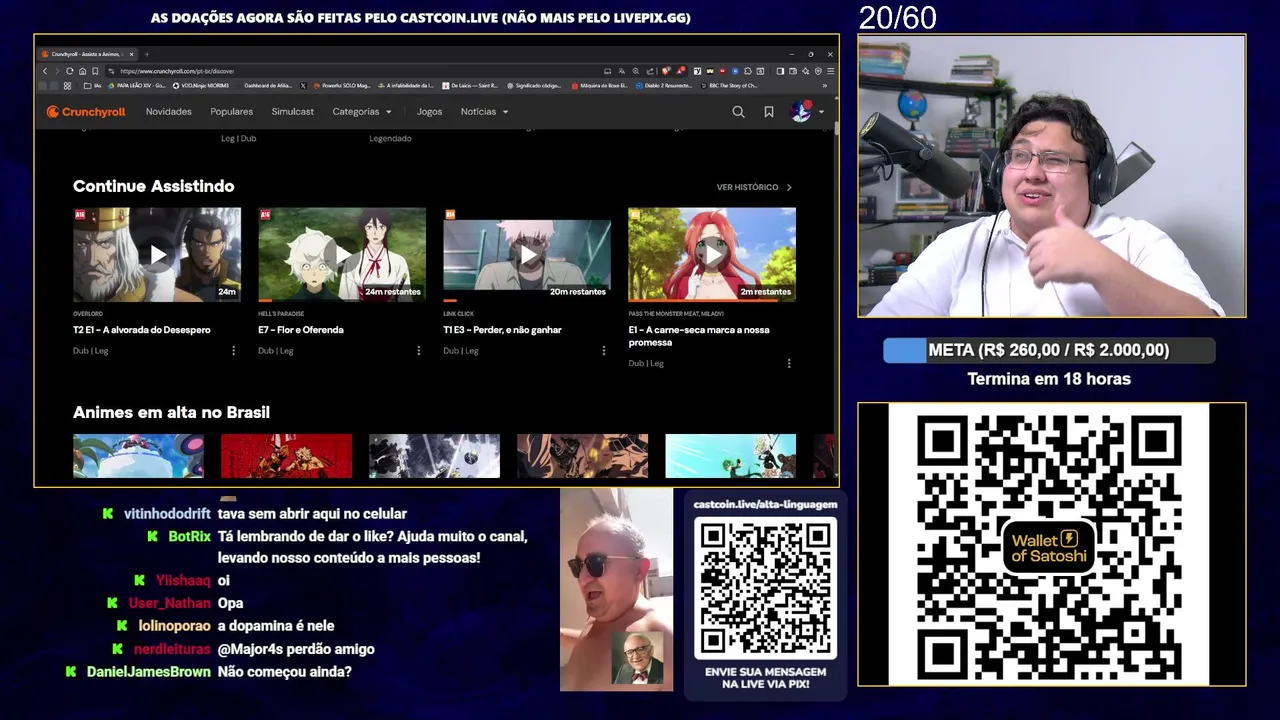The height and width of the screenshot is (720, 1280).
Task: Open 'E7 - Flor e Oferenda' title
Action: pyautogui.click(x=301, y=330)
